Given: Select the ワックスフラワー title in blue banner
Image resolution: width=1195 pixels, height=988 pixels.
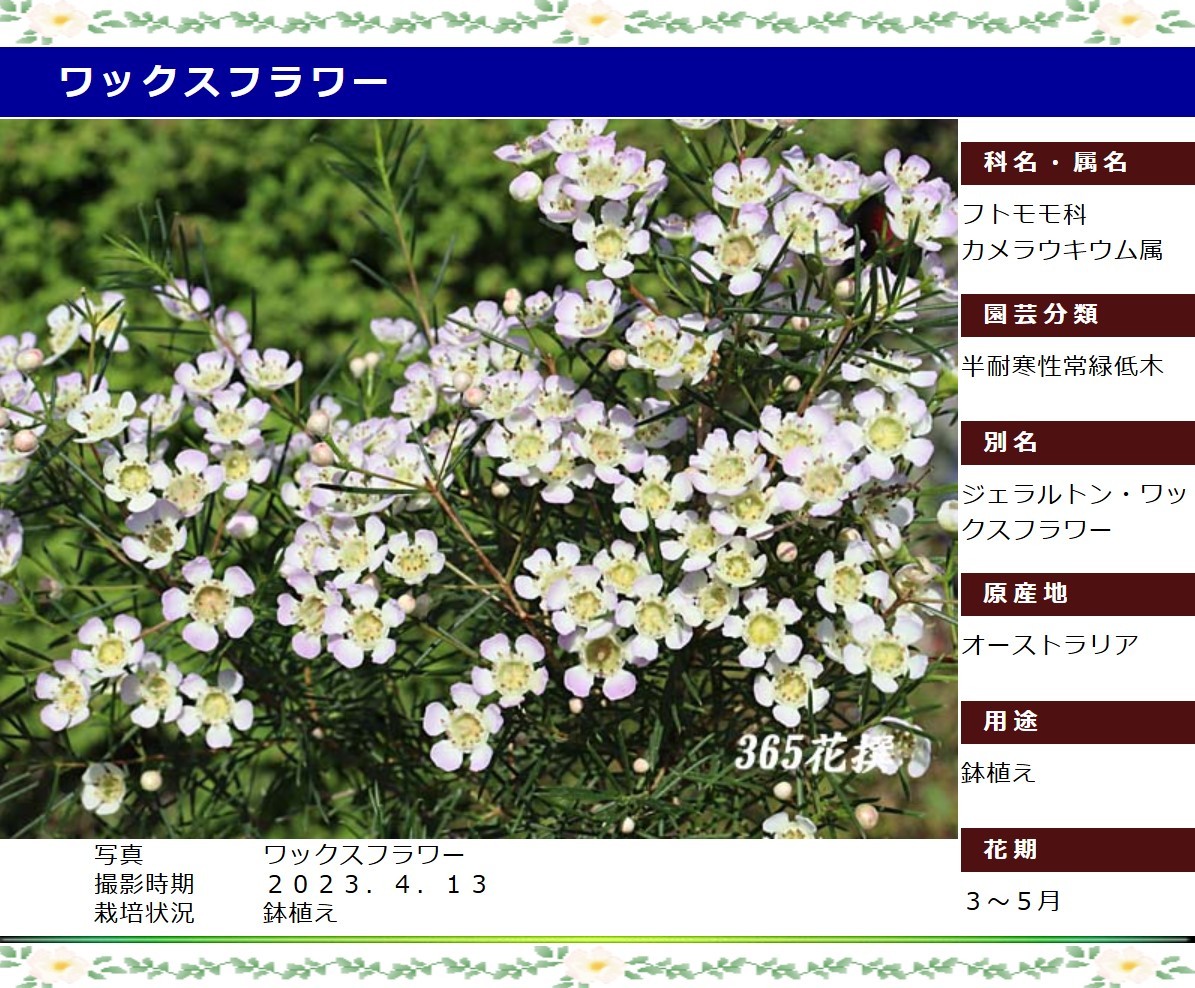Looking at the screenshot, I should click(x=223, y=82).
